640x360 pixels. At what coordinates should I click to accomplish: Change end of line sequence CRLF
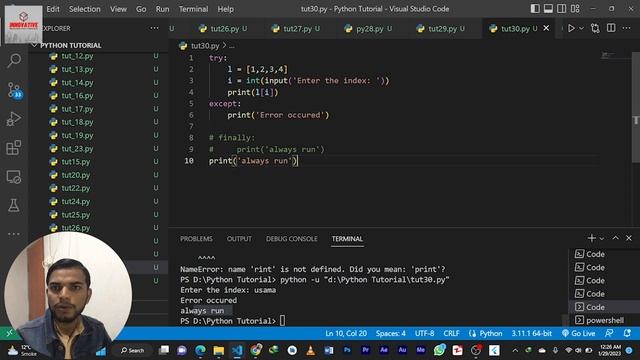click(x=451, y=333)
